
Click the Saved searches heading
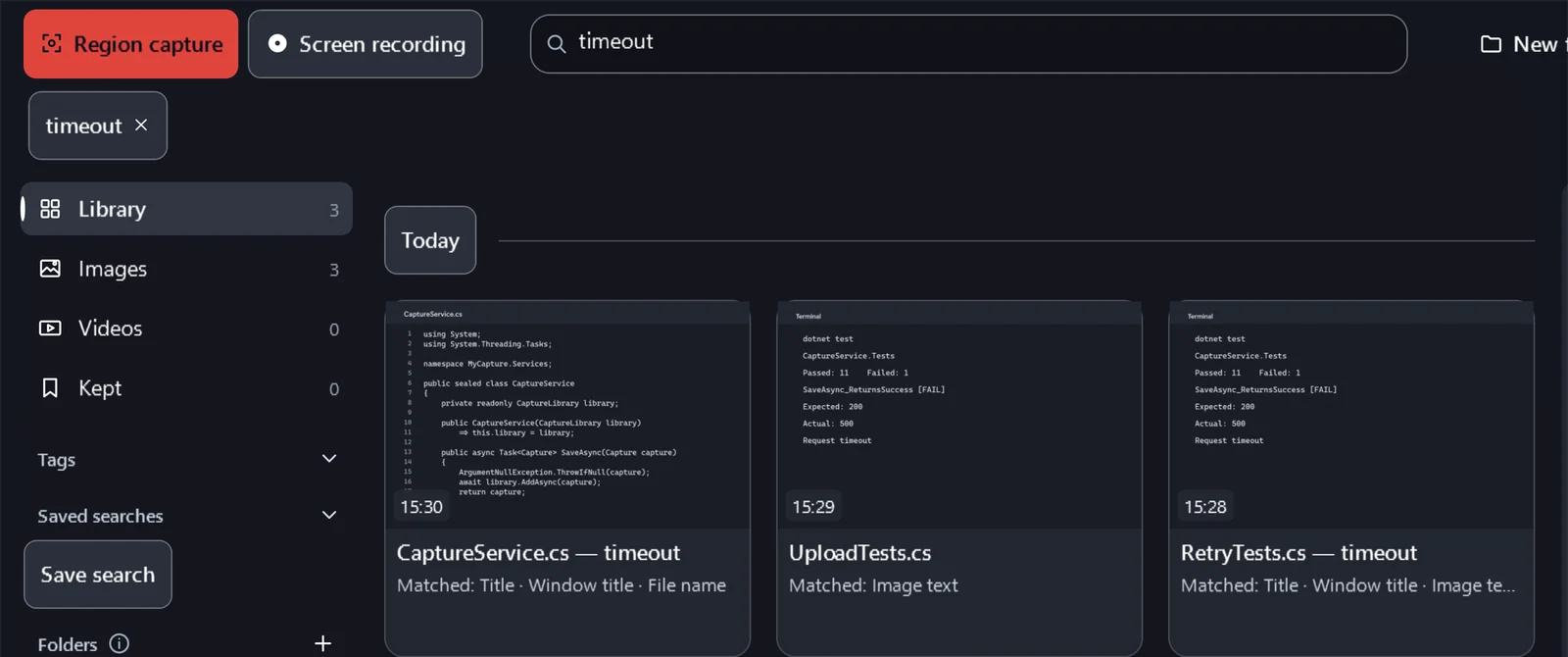tap(100, 516)
